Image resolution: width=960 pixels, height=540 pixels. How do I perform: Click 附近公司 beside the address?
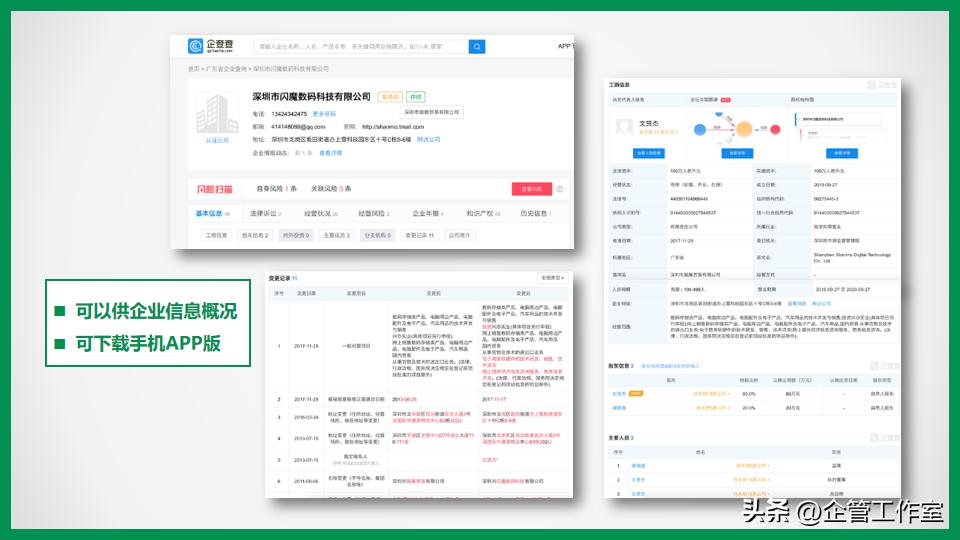[x=429, y=140]
